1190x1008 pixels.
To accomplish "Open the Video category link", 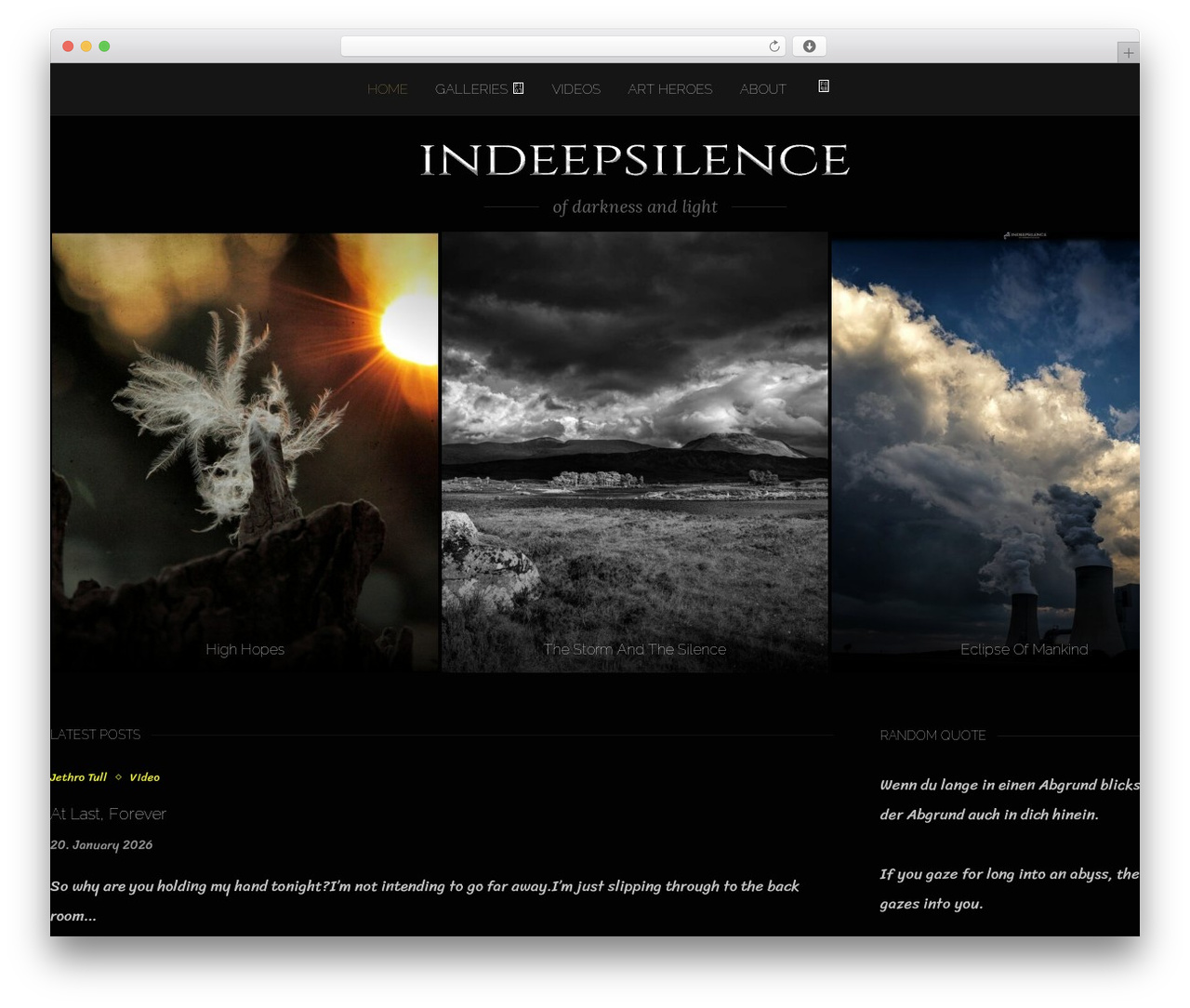I will click(144, 777).
